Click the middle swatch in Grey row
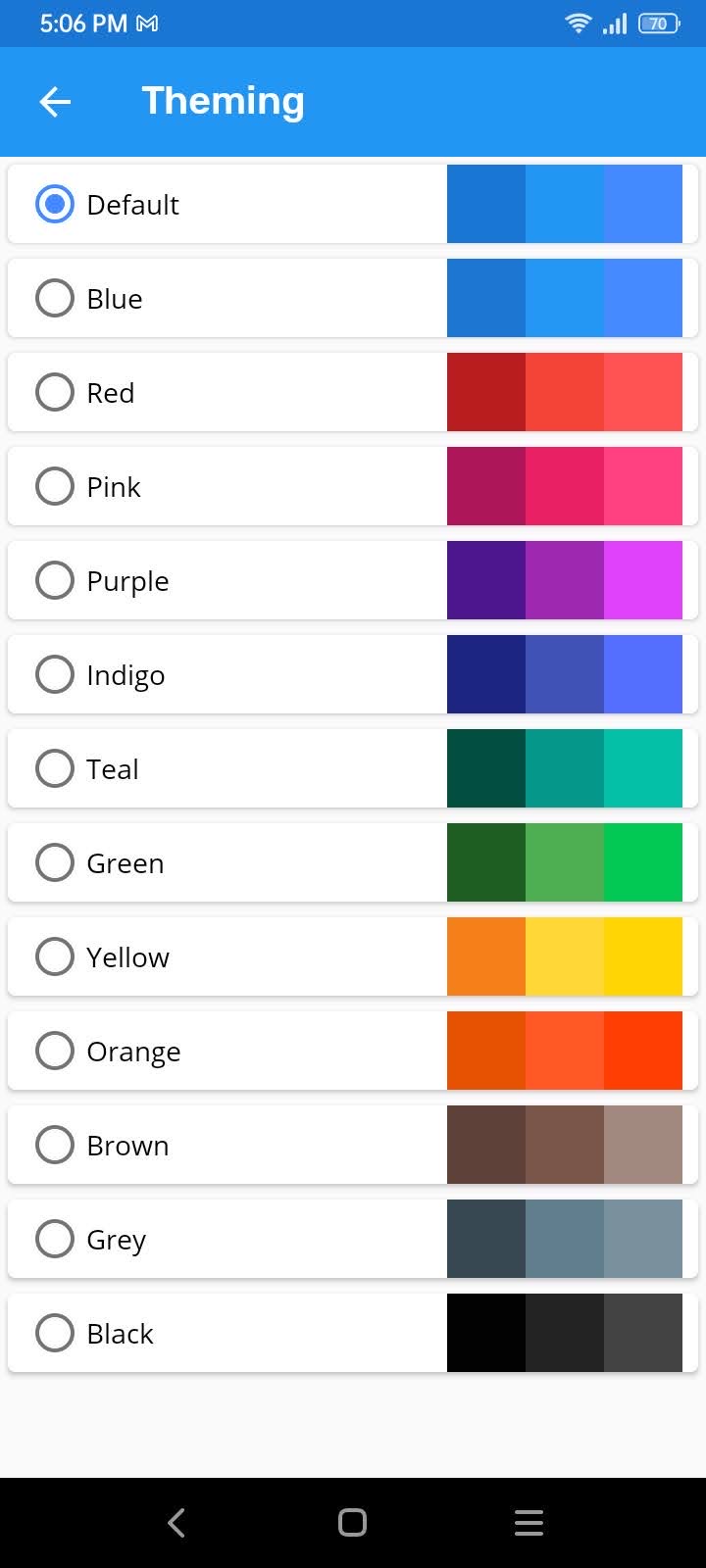706x1568 pixels. 565,1239
